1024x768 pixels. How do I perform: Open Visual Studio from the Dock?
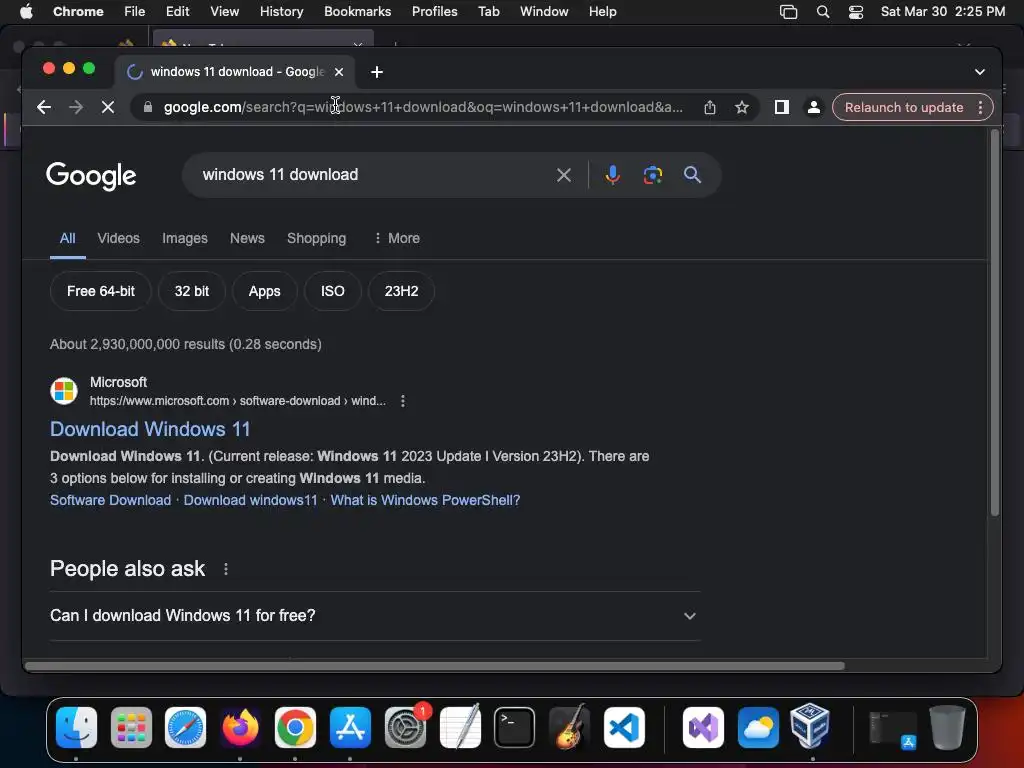point(703,727)
